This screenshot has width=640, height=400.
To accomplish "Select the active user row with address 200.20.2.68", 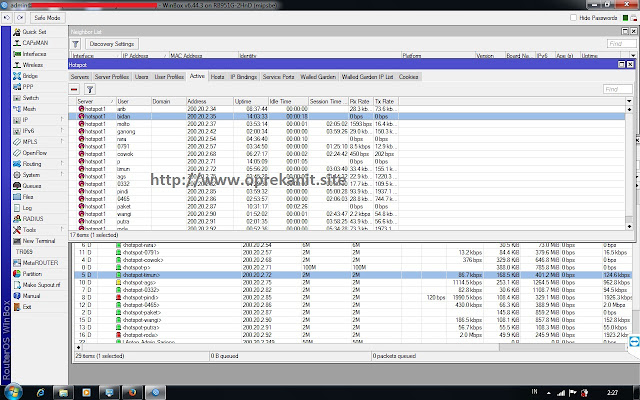I will (x=347, y=154).
